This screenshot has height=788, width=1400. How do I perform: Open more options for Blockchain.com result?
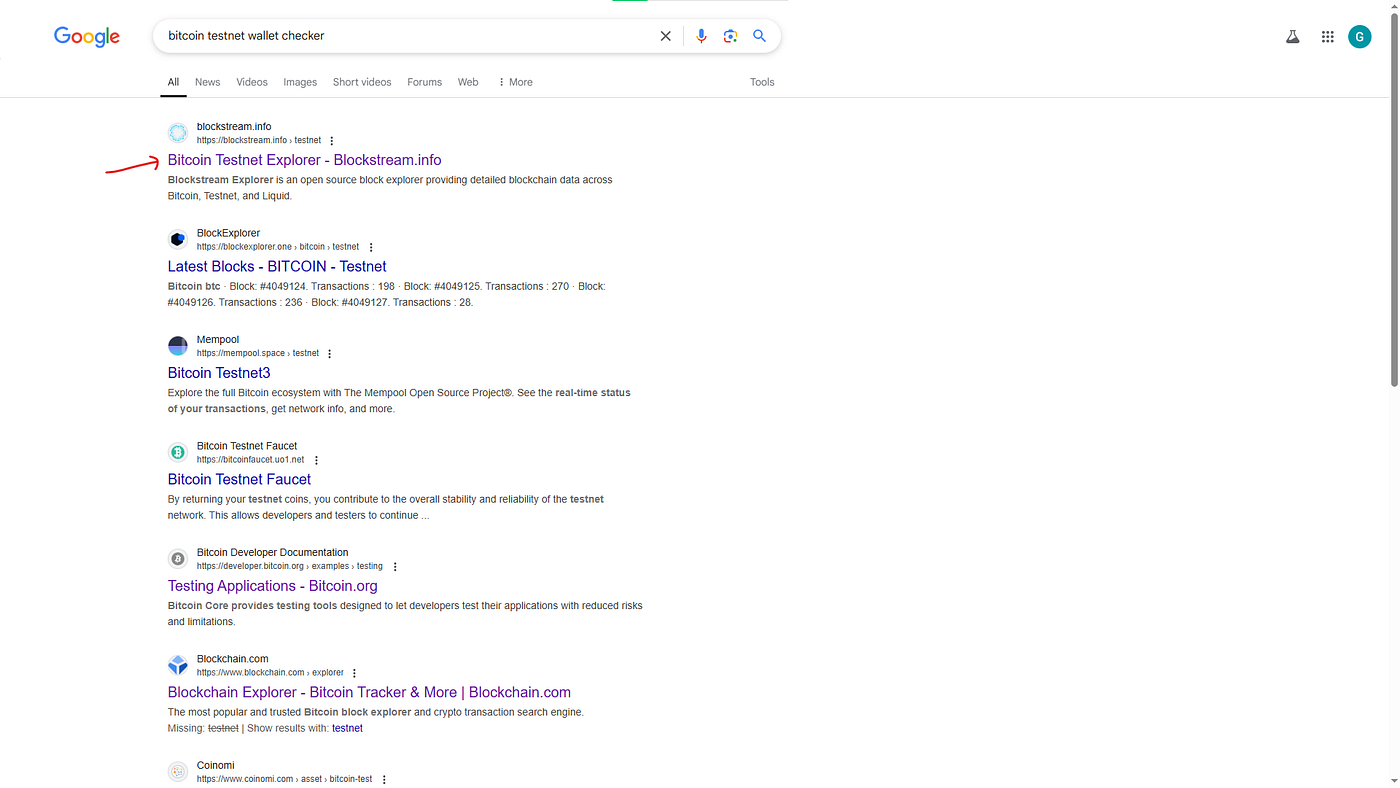(x=355, y=673)
